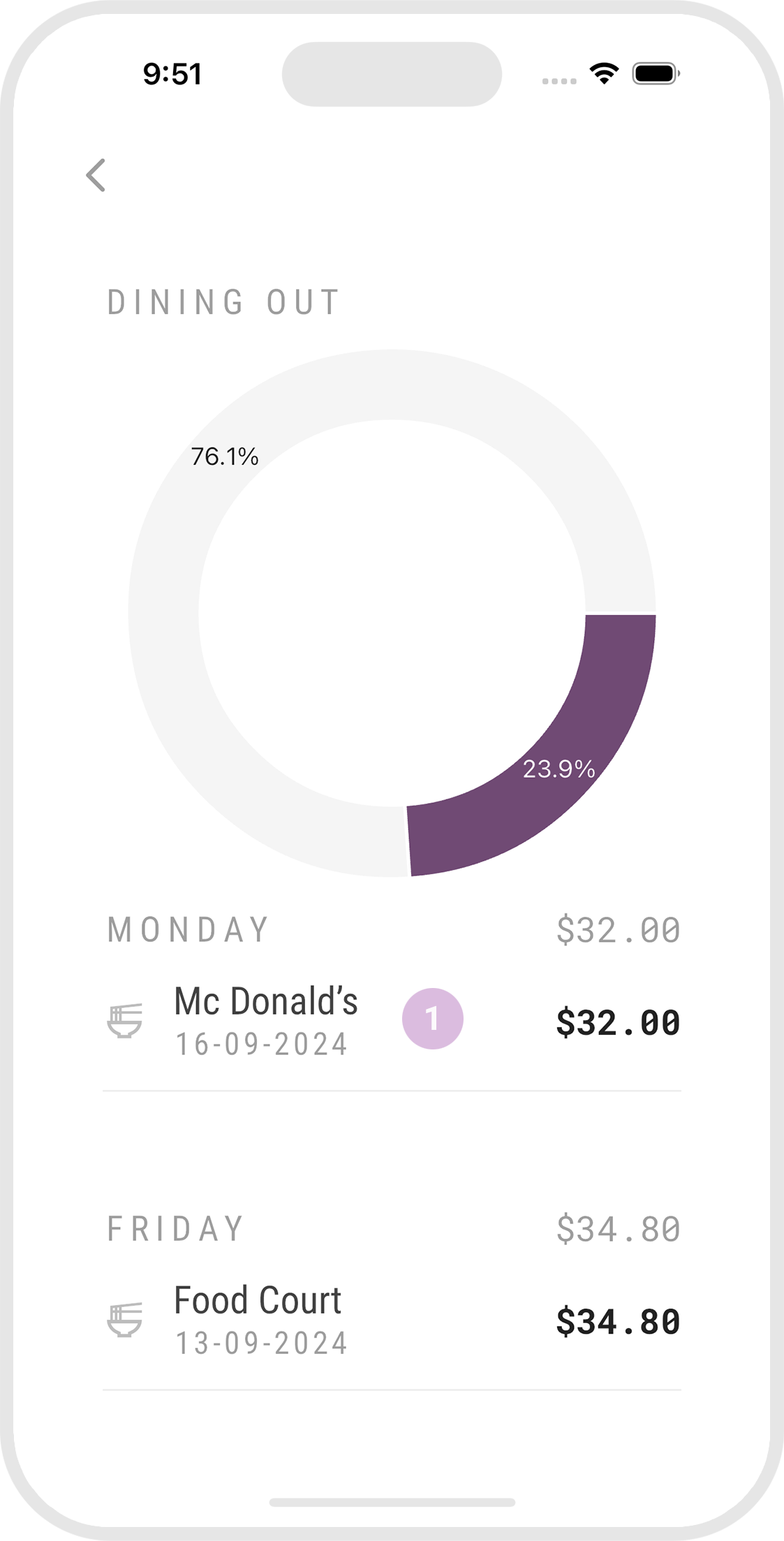Tap the Friday total $34.80 in gray
784x1541 pixels.
[618, 1229]
